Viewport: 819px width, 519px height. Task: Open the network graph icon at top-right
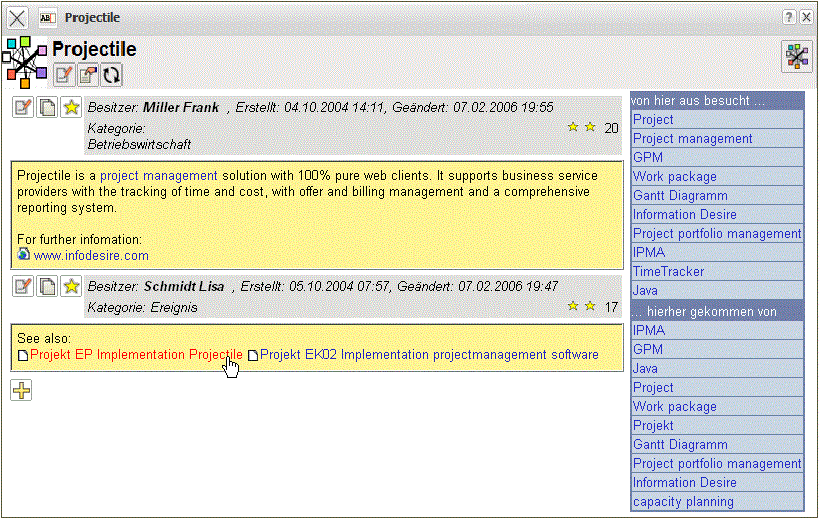797,56
